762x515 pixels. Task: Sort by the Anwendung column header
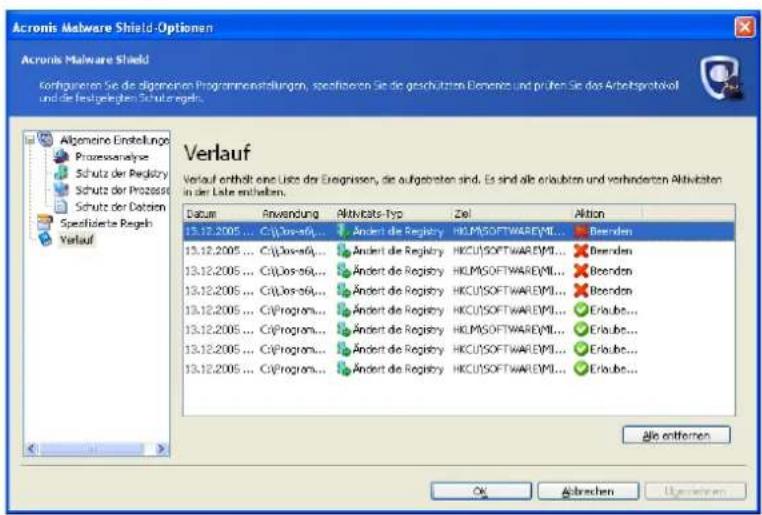[296, 214]
